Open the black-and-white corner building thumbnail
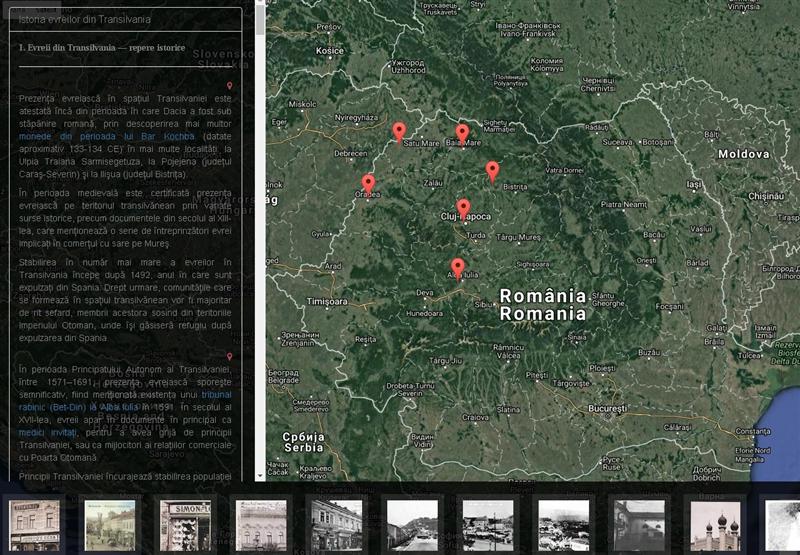Screen dimensions: 800x555 click(337, 525)
